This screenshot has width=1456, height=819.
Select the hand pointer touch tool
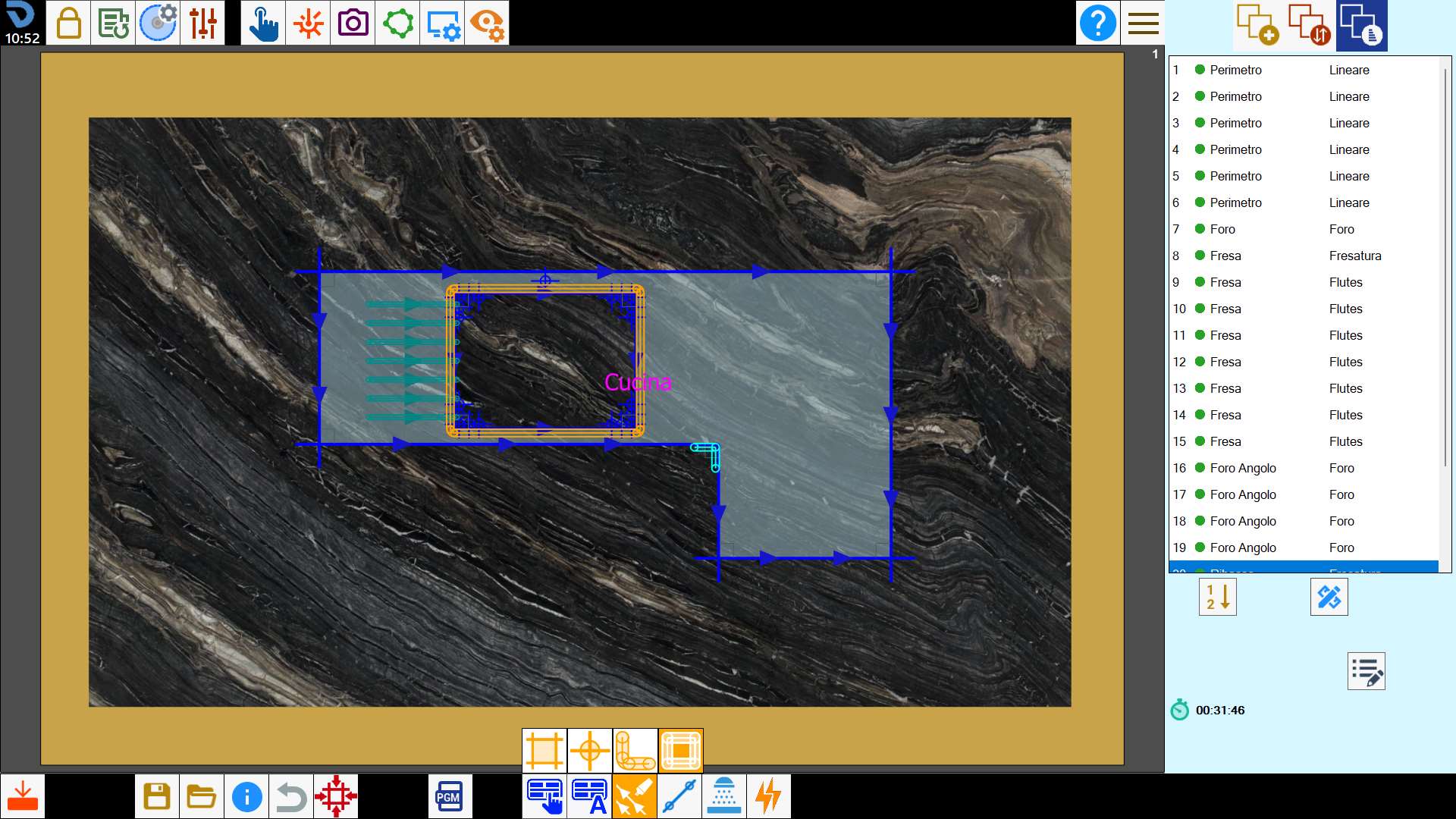[263, 23]
